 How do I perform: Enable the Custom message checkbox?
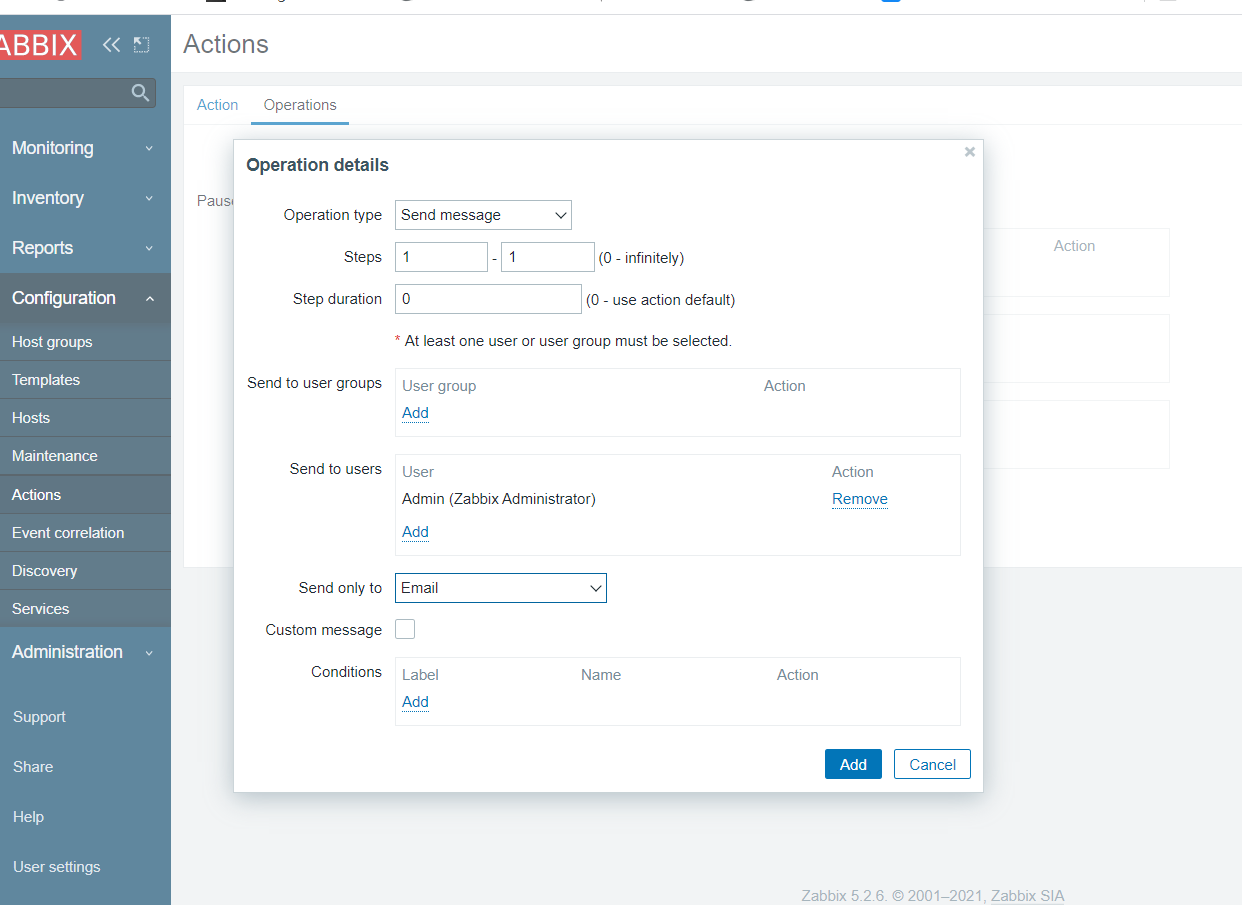click(x=405, y=630)
